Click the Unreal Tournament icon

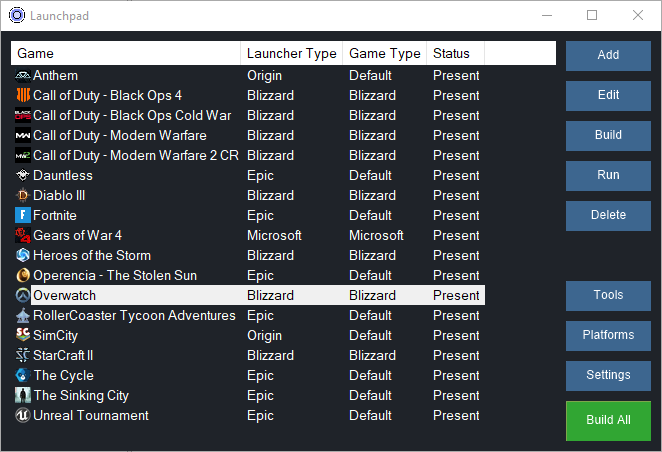(23, 415)
